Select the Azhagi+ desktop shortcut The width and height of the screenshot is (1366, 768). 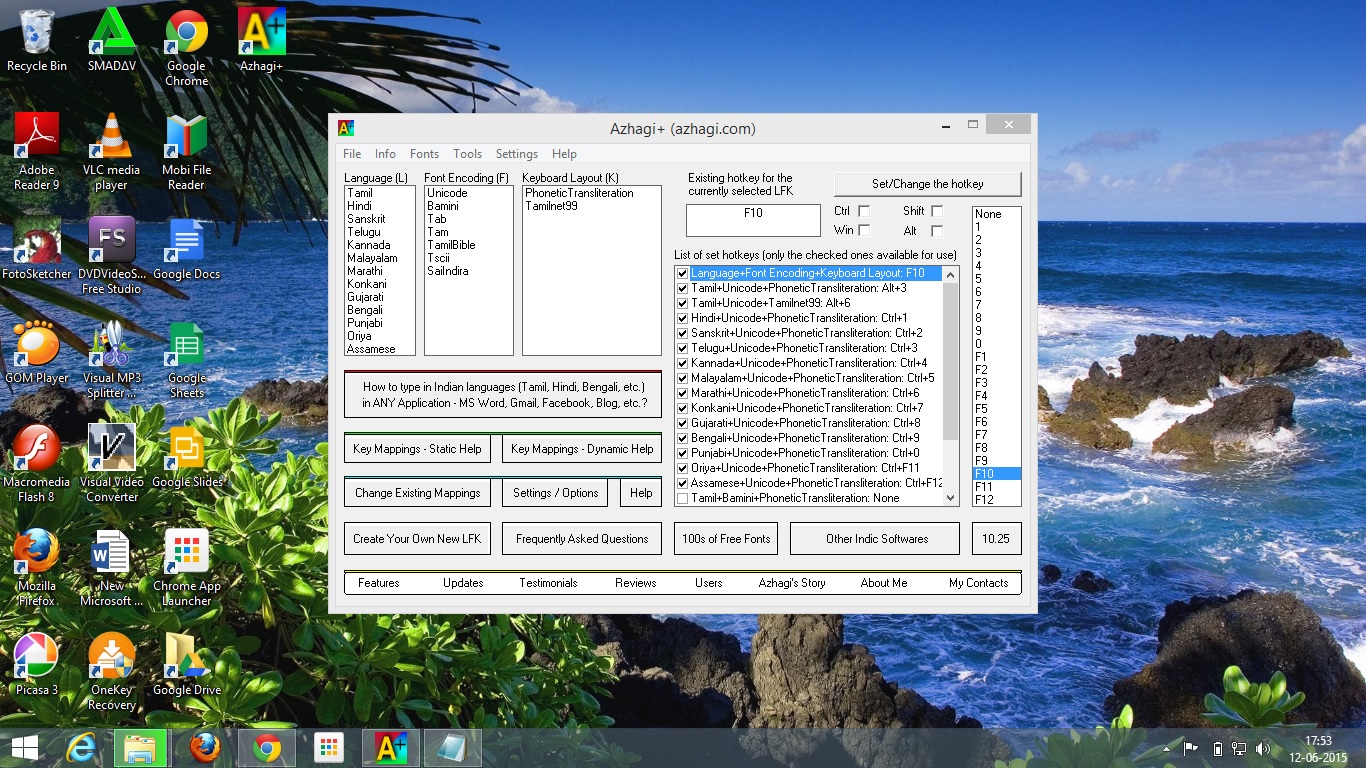pyautogui.click(x=261, y=42)
